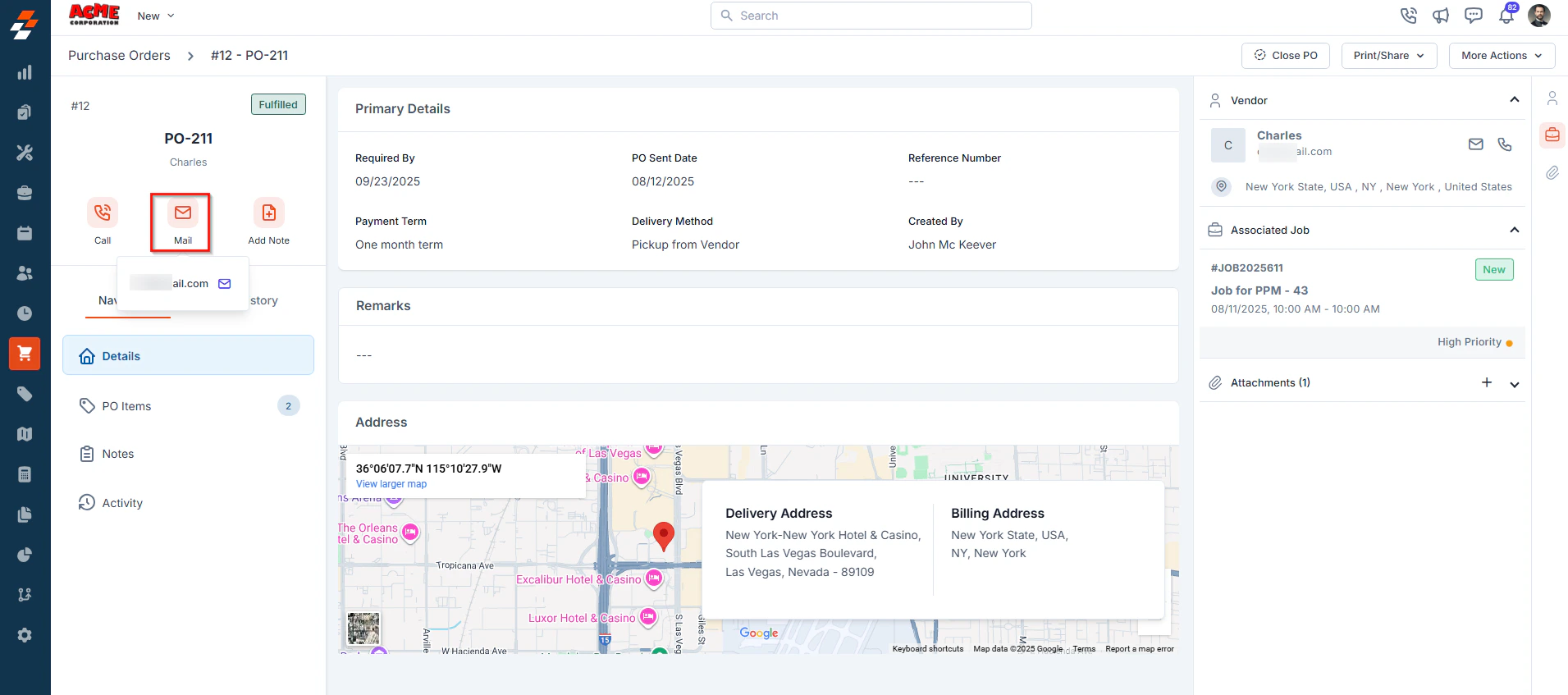Open the price tag sidebar icon

click(25, 394)
